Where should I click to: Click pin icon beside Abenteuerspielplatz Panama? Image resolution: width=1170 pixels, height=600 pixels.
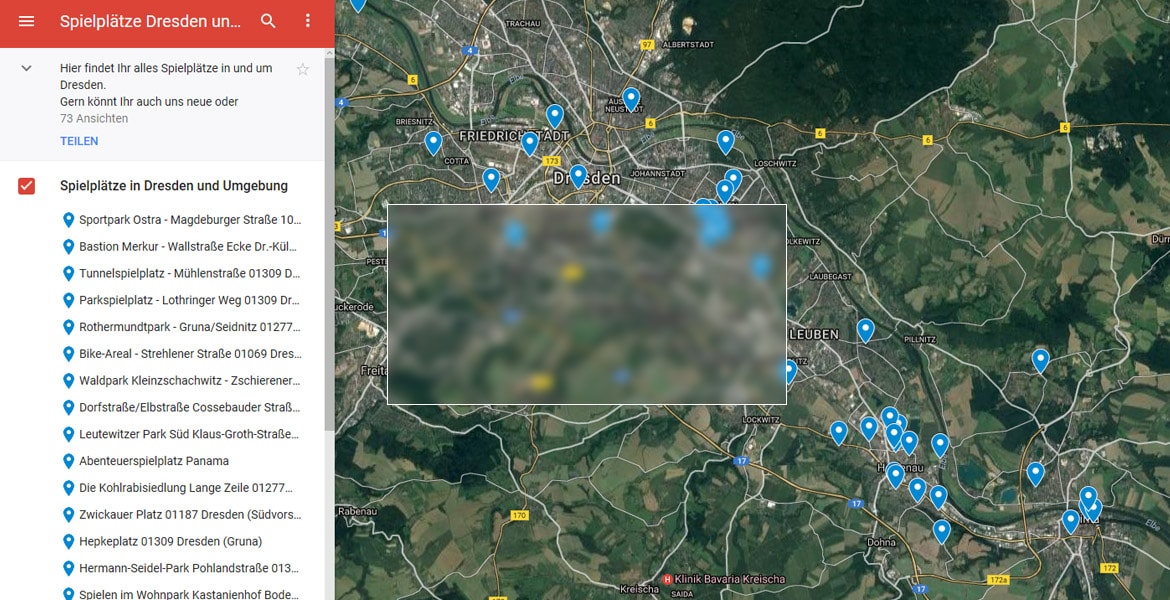pos(68,461)
